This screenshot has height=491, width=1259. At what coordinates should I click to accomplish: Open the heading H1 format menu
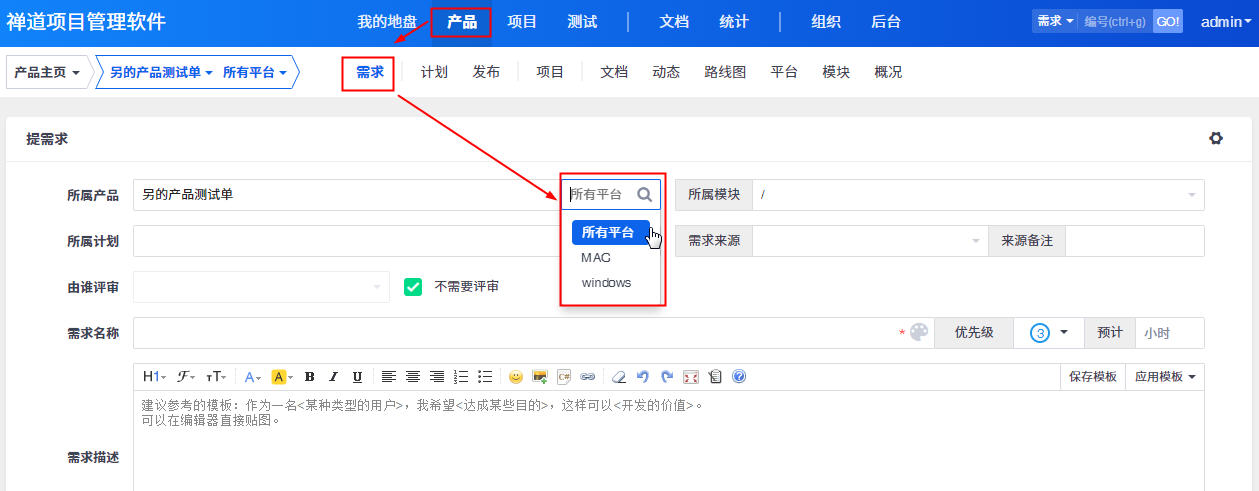coord(154,377)
